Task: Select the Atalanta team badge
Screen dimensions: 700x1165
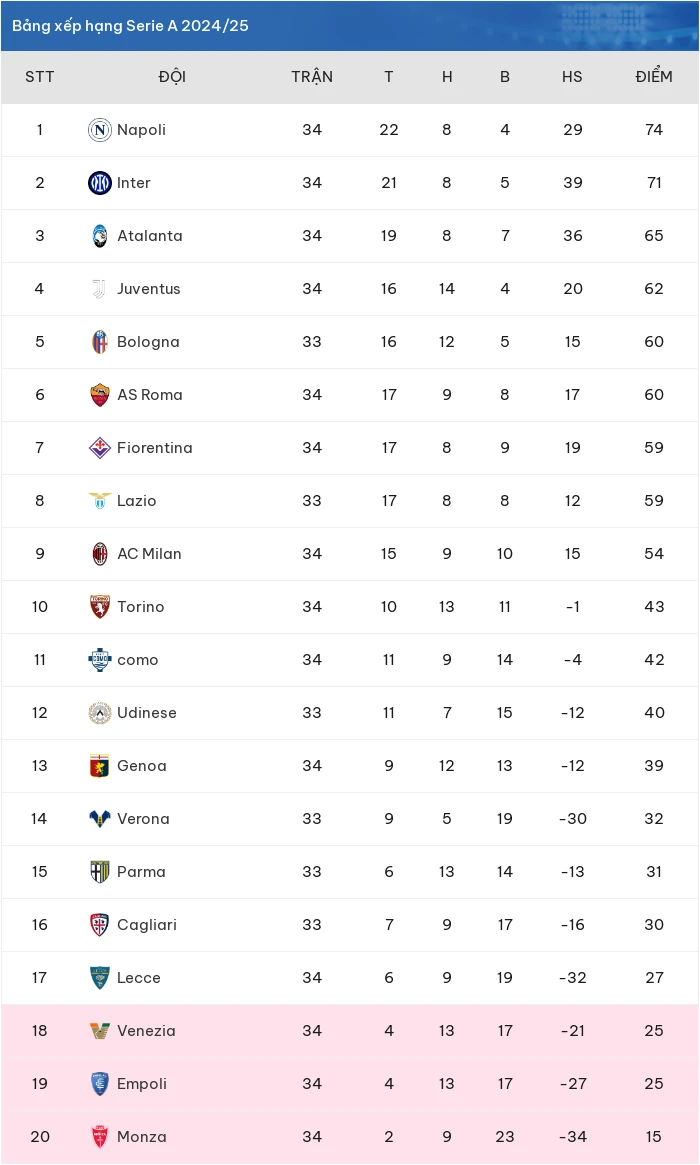Action: (x=100, y=236)
